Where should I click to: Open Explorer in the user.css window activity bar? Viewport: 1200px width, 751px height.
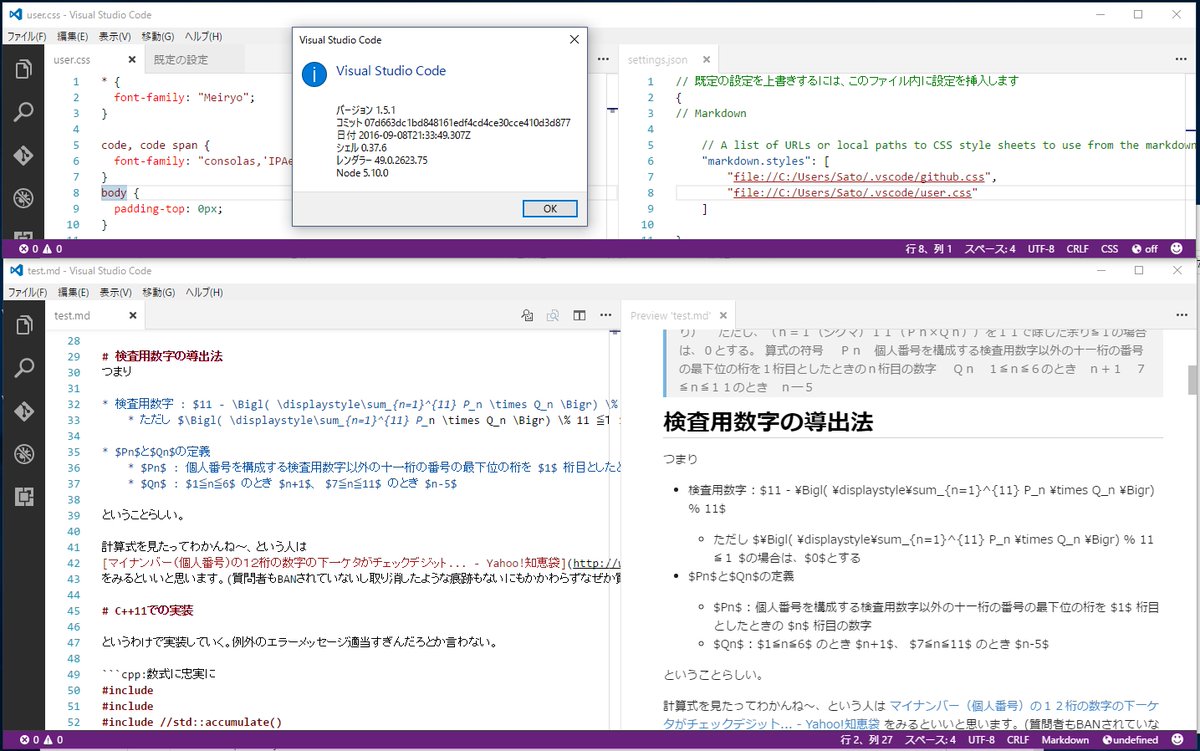[22, 69]
